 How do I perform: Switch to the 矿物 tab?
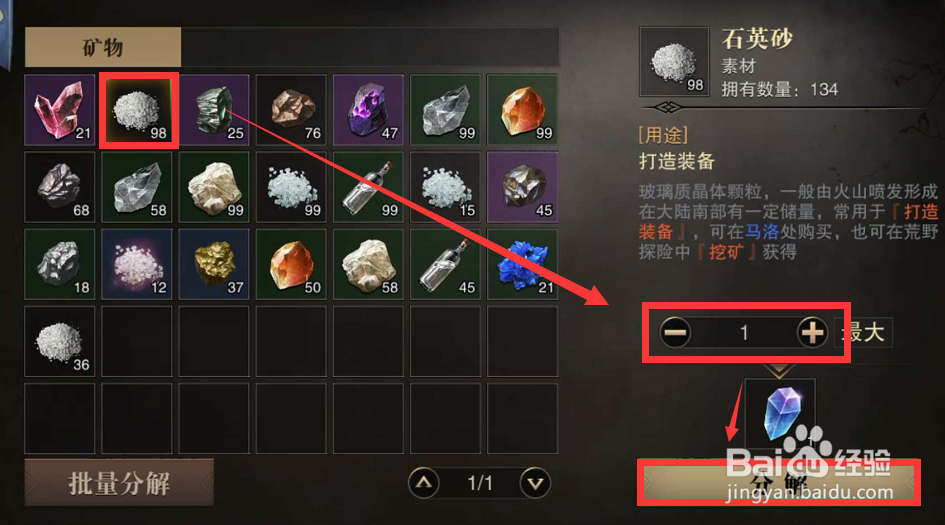(x=102, y=47)
